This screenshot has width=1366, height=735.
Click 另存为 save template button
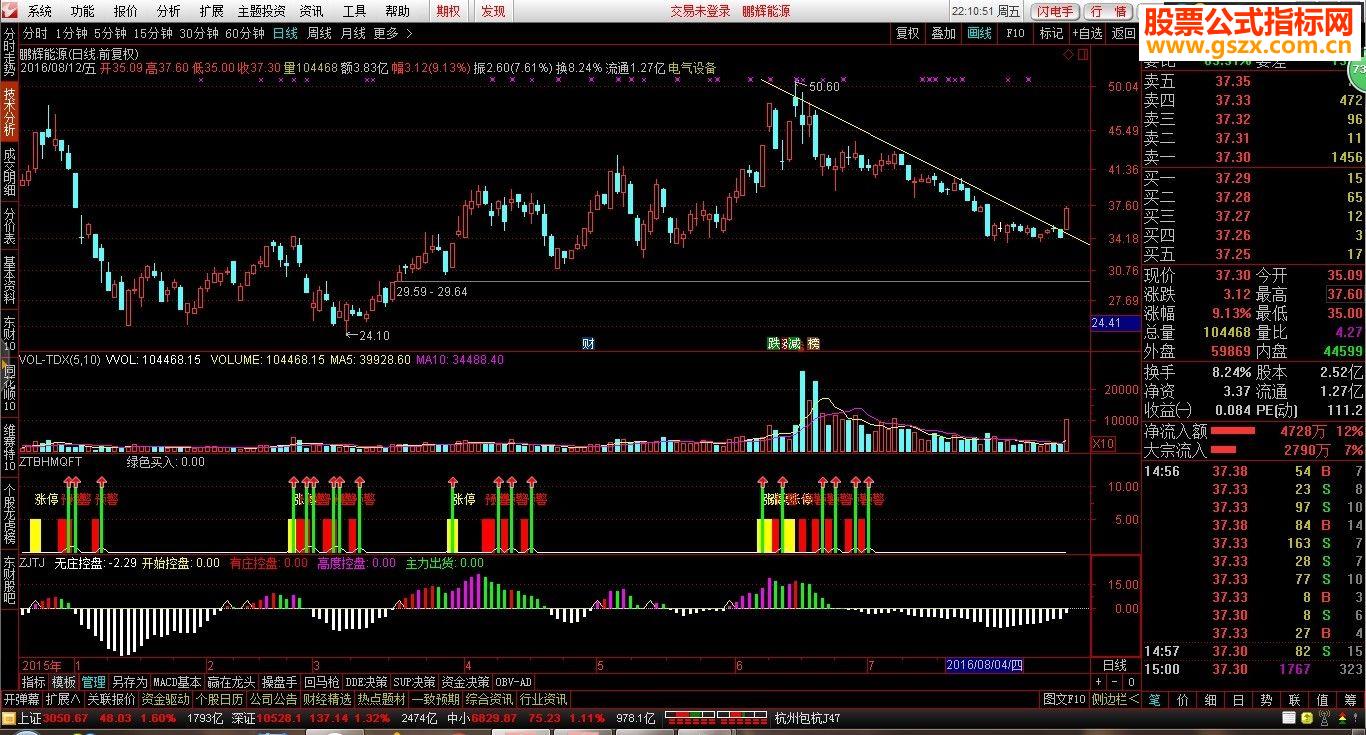point(129,682)
